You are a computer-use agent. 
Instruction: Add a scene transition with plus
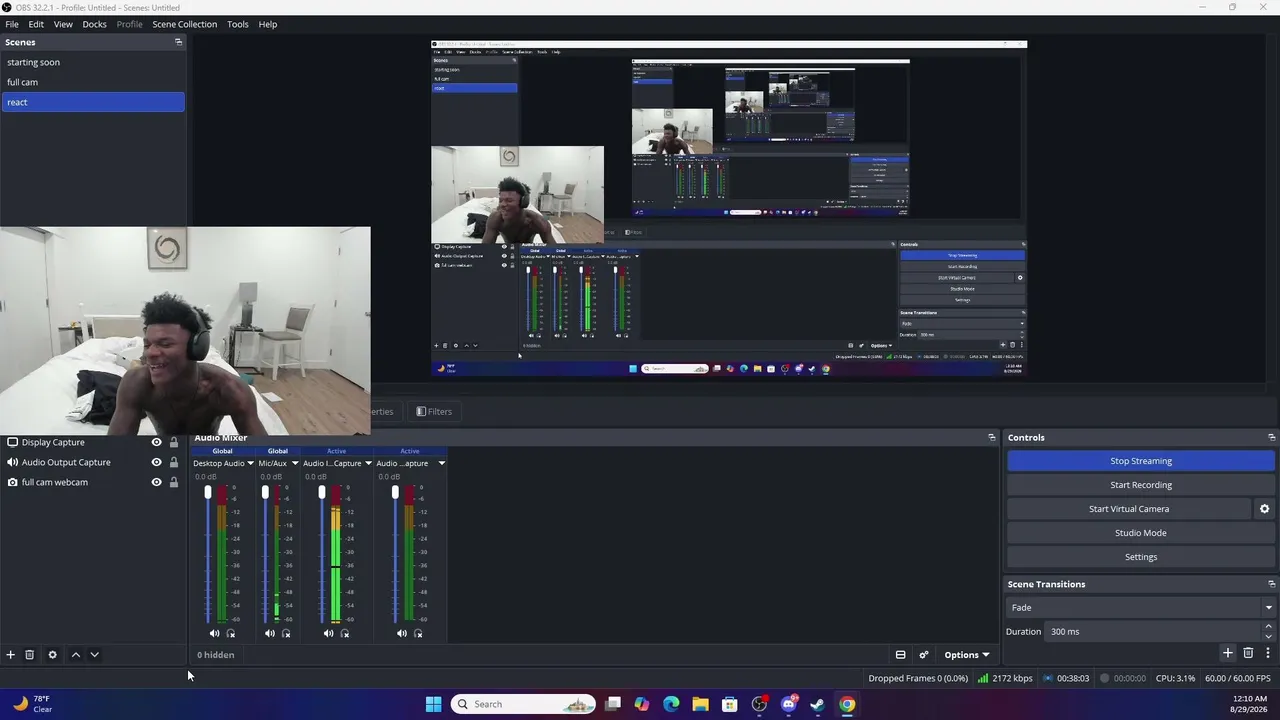pyautogui.click(x=1228, y=653)
